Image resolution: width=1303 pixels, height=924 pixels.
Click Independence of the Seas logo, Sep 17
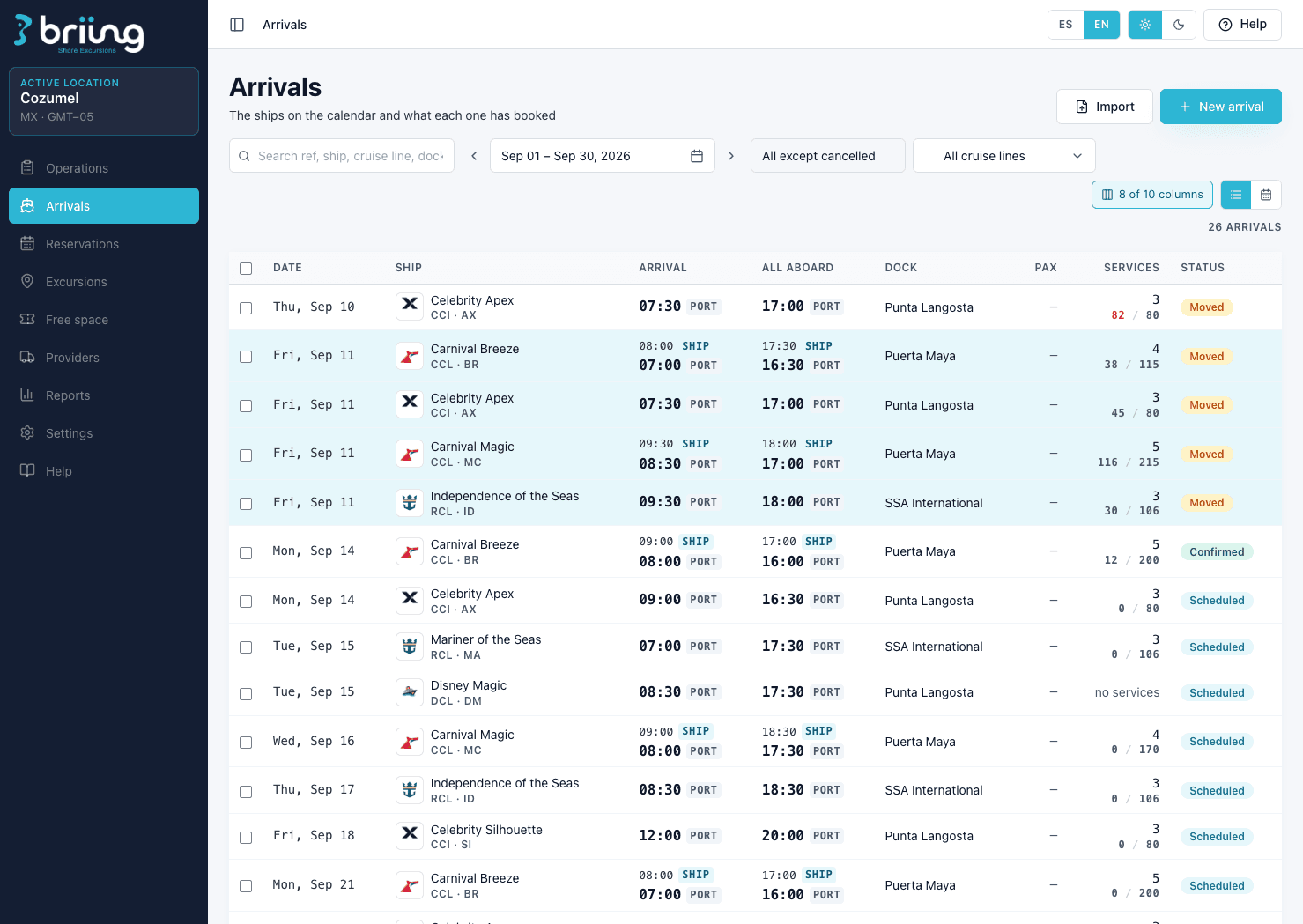410,790
